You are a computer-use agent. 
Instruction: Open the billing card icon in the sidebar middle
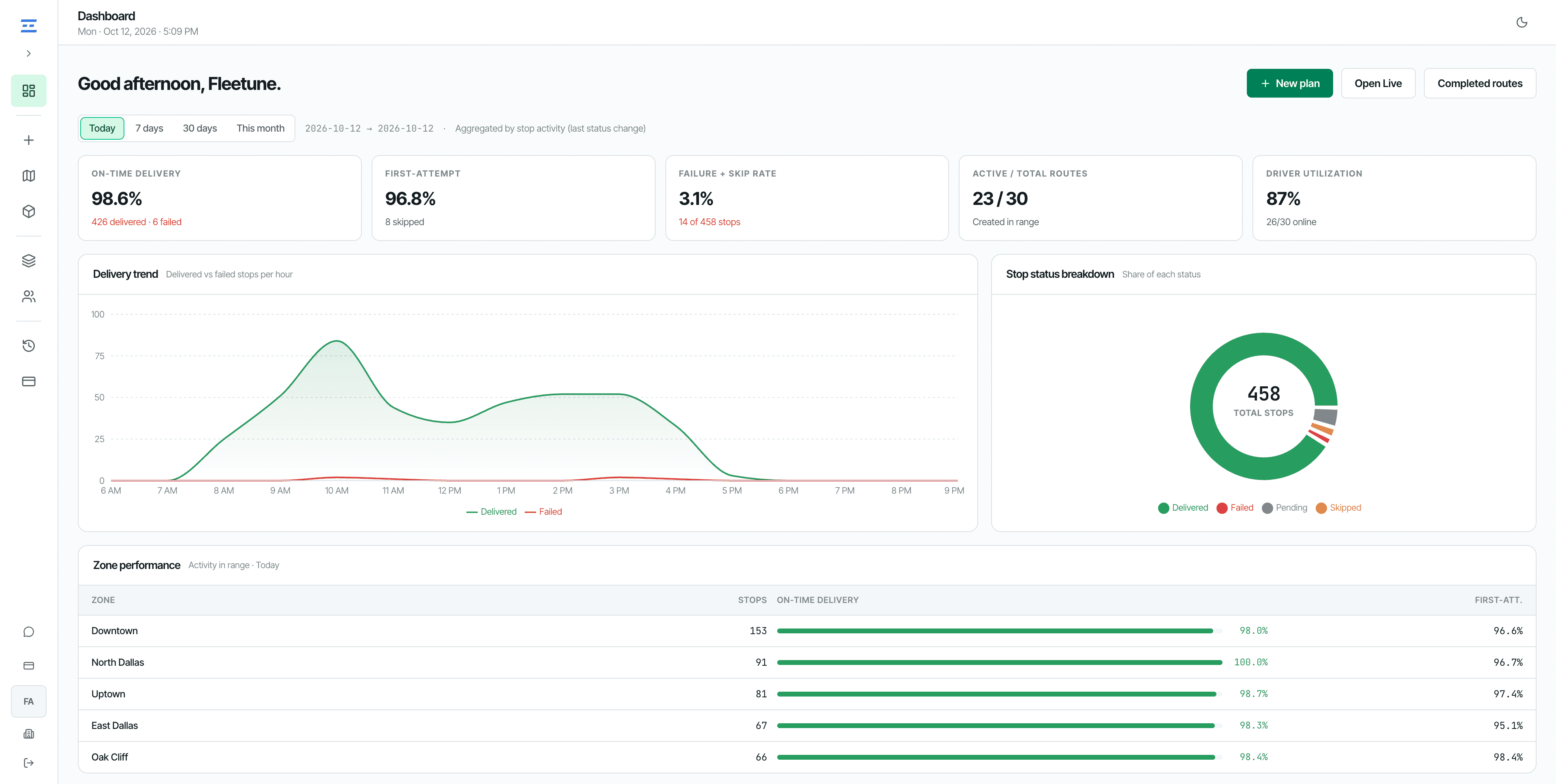28,381
